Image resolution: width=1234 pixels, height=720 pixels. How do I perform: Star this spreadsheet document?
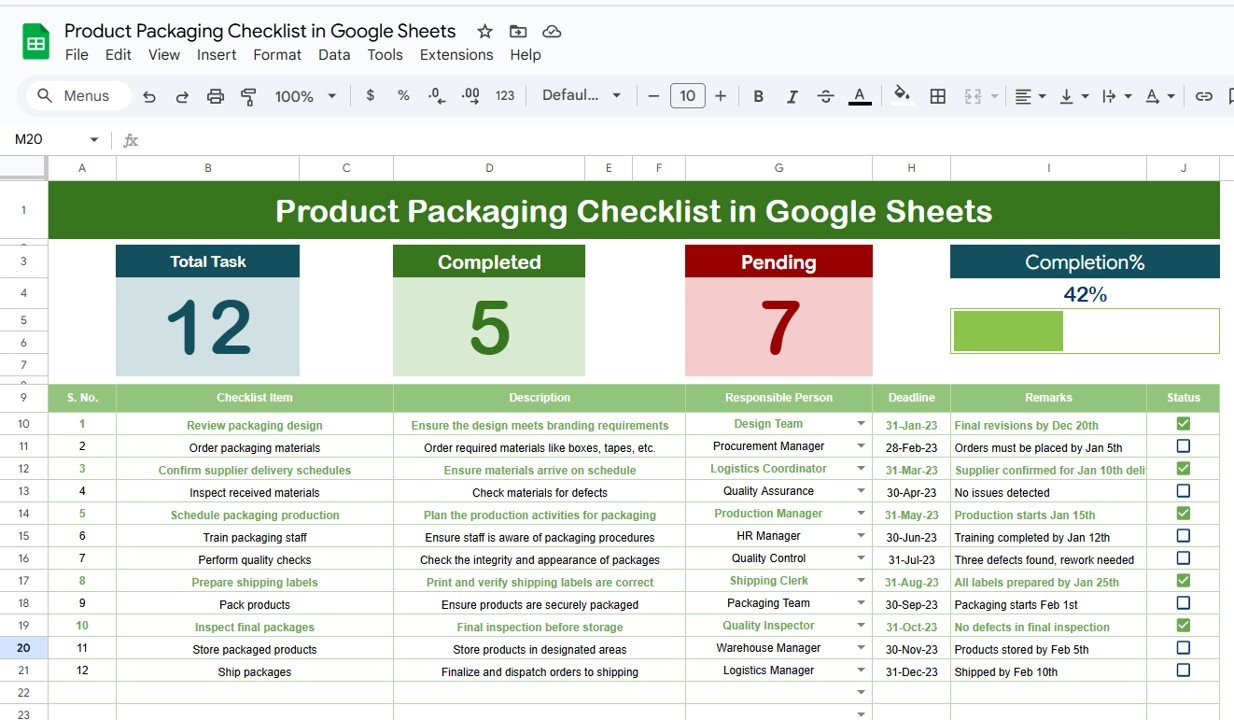485,31
